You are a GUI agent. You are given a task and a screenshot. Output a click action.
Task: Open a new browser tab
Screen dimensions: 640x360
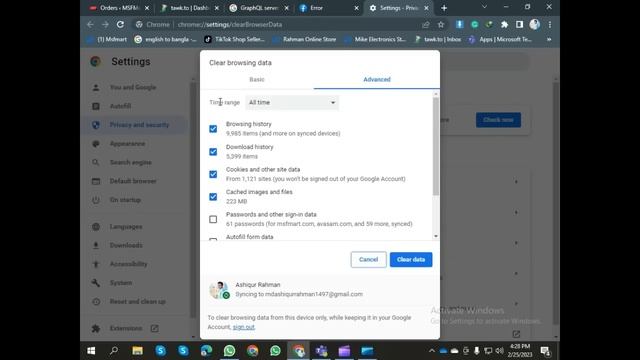(x=444, y=8)
